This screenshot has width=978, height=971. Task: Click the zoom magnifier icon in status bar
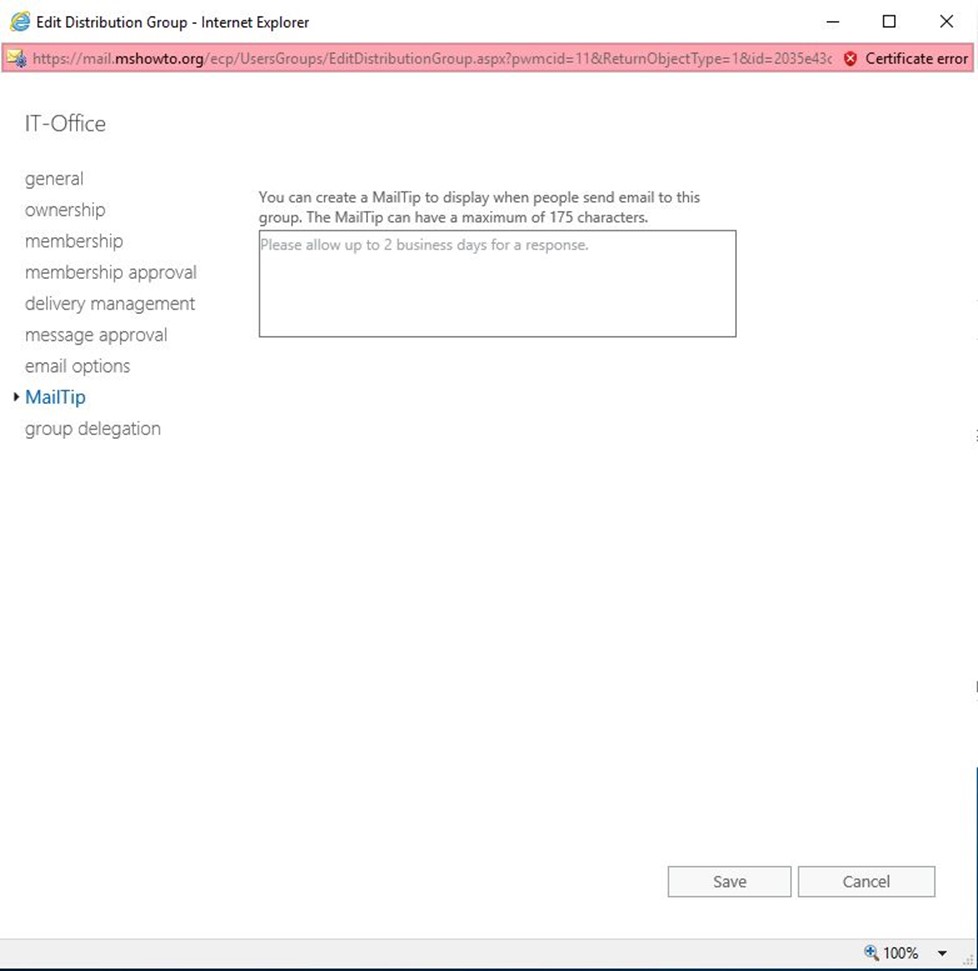pyautogui.click(x=871, y=952)
